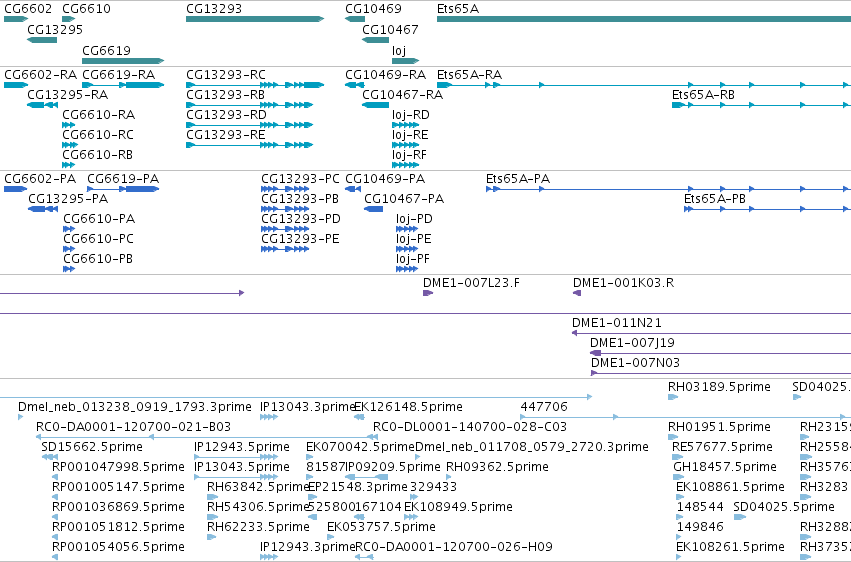Image resolution: width=851 pixels, height=562 pixels.
Task: Click the RC0-DA0001-120700-021-B03 label
Action: (x=134, y=427)
